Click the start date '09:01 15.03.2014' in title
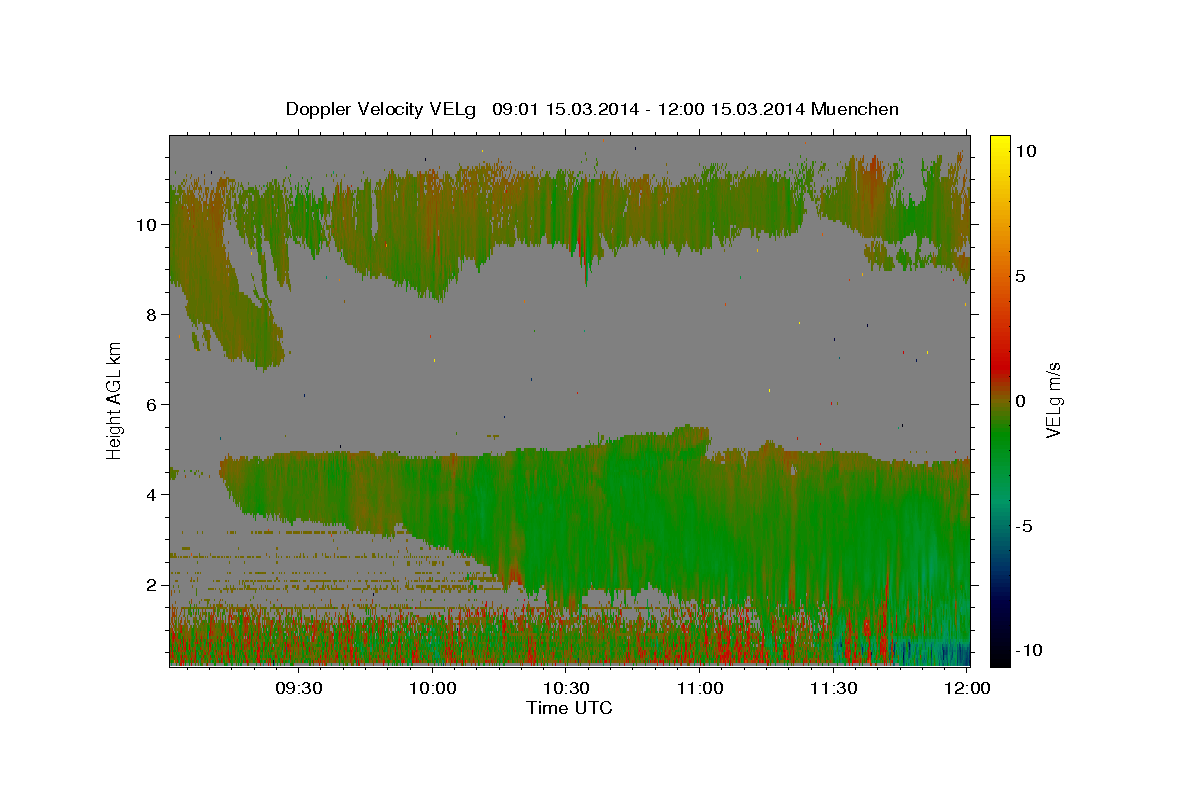This screenshot has height=800, width=1200. (x=563, y=109)
